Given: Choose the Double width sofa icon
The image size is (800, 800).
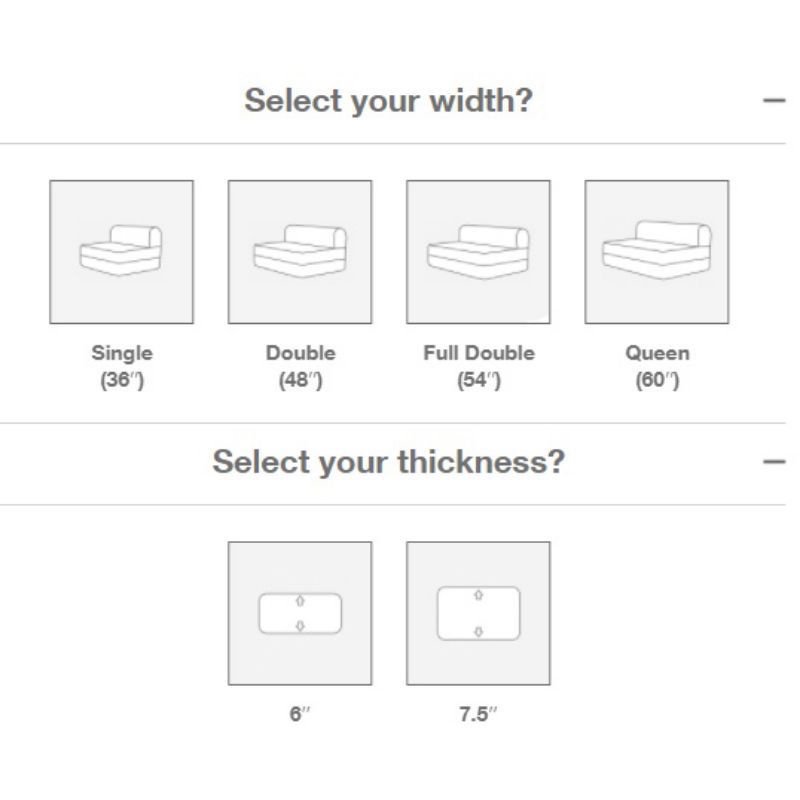Looking at the screenshot, I should point(299,252).
